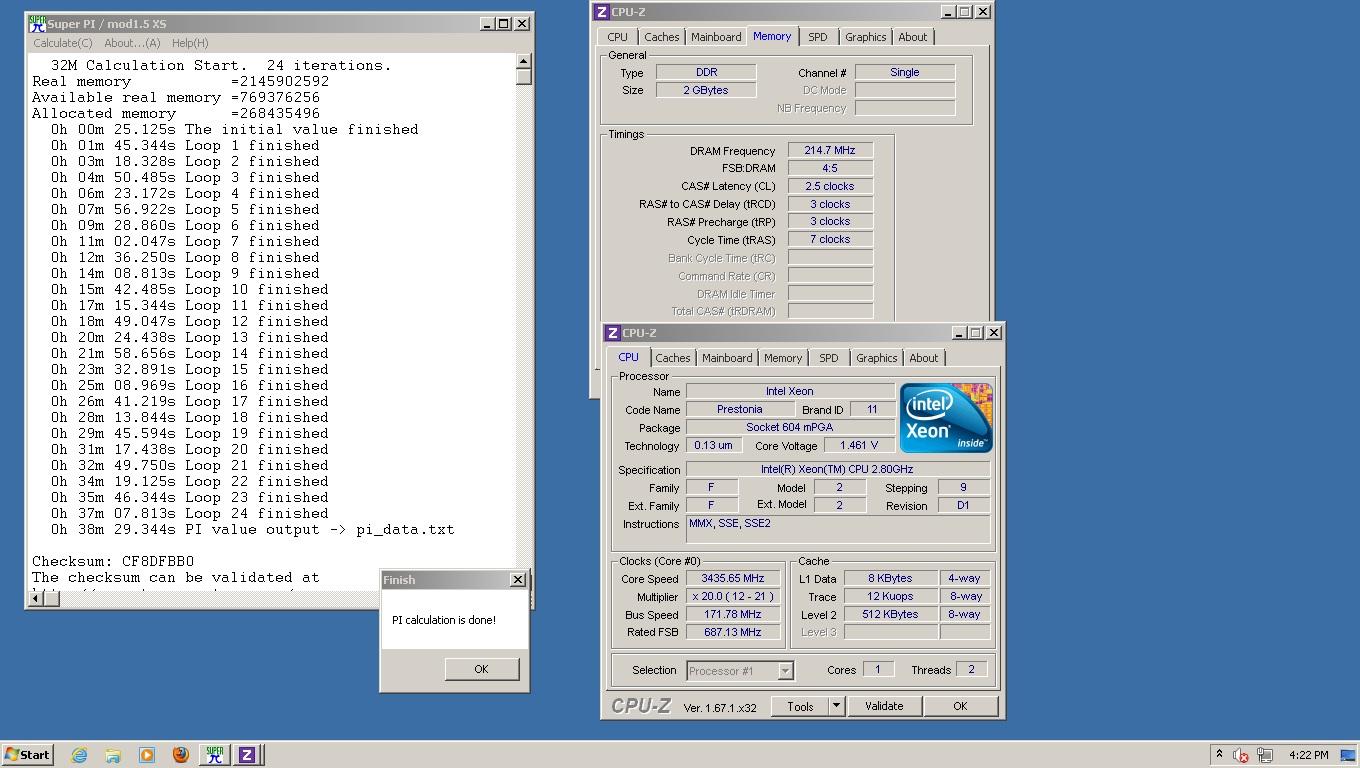Click the Validate button in CPU-Z
The width and height of the screenshot is (1360, 768).
coord(884,706)
